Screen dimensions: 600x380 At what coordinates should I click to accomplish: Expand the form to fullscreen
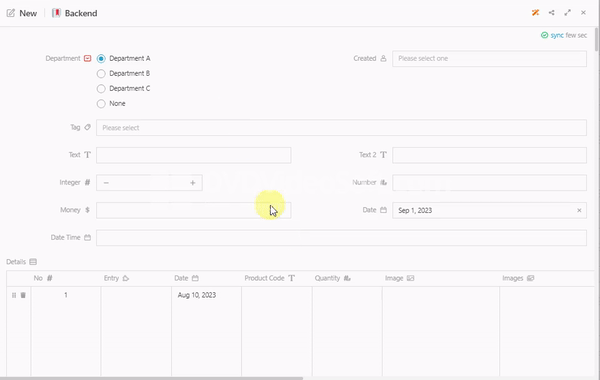pos(567,13)
